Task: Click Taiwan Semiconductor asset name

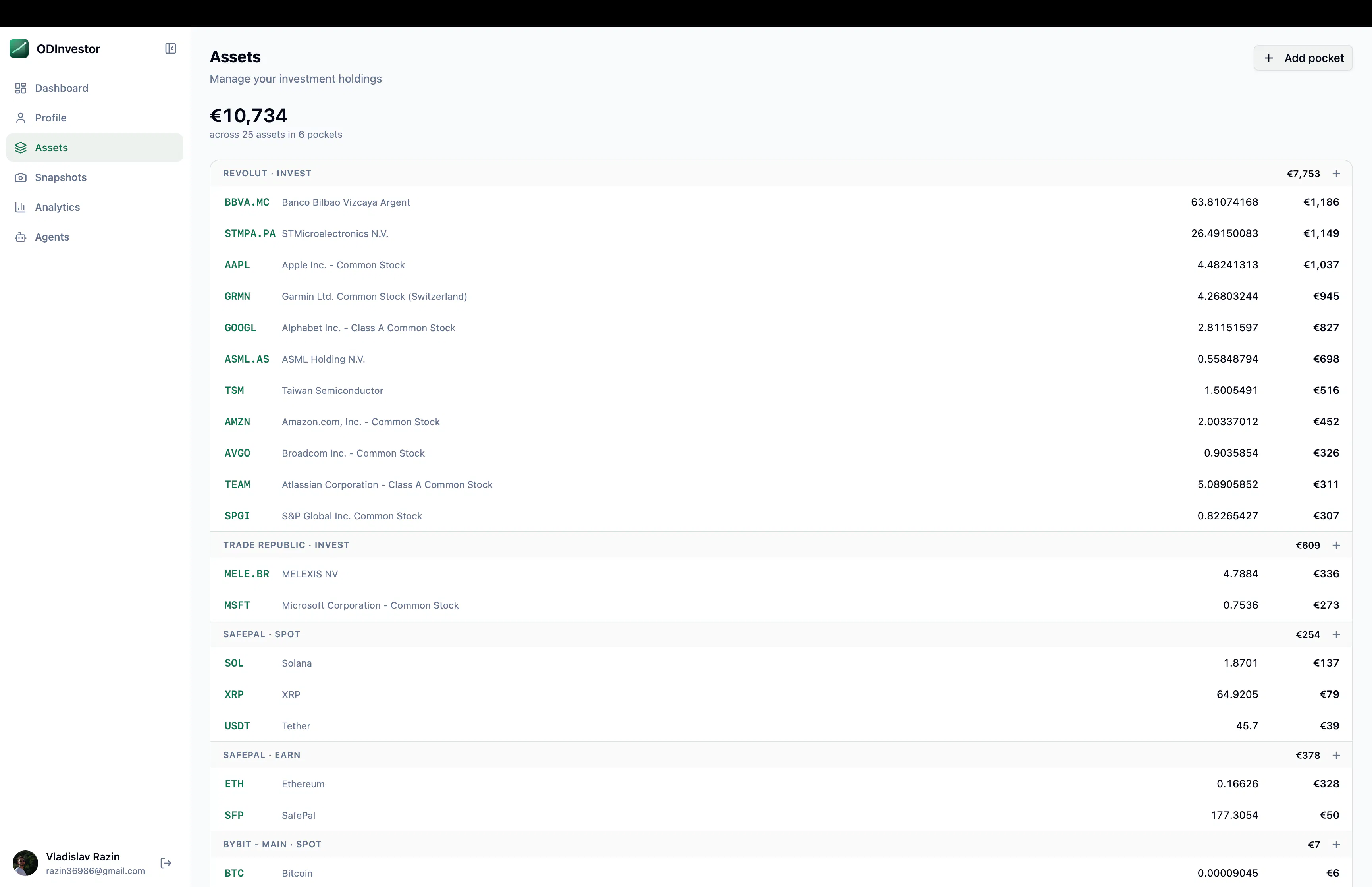Action: [x=332, y=391]
